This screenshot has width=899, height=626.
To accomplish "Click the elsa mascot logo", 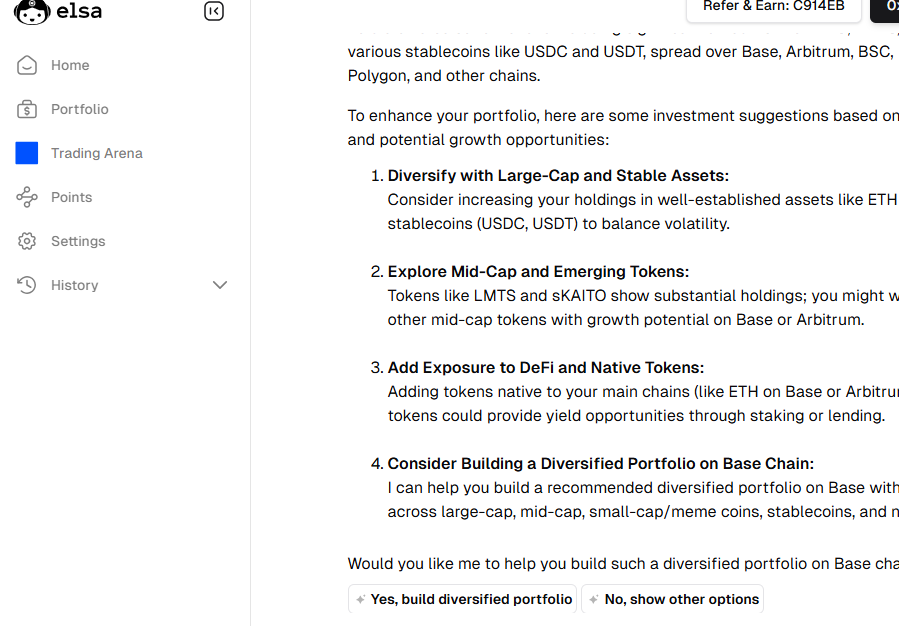I will tap(32, 12).
